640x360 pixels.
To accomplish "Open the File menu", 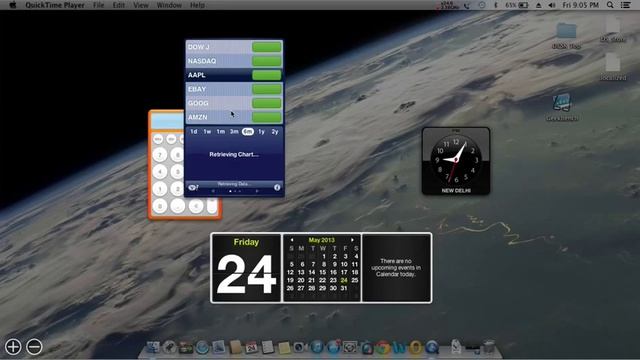I will 98,5.
